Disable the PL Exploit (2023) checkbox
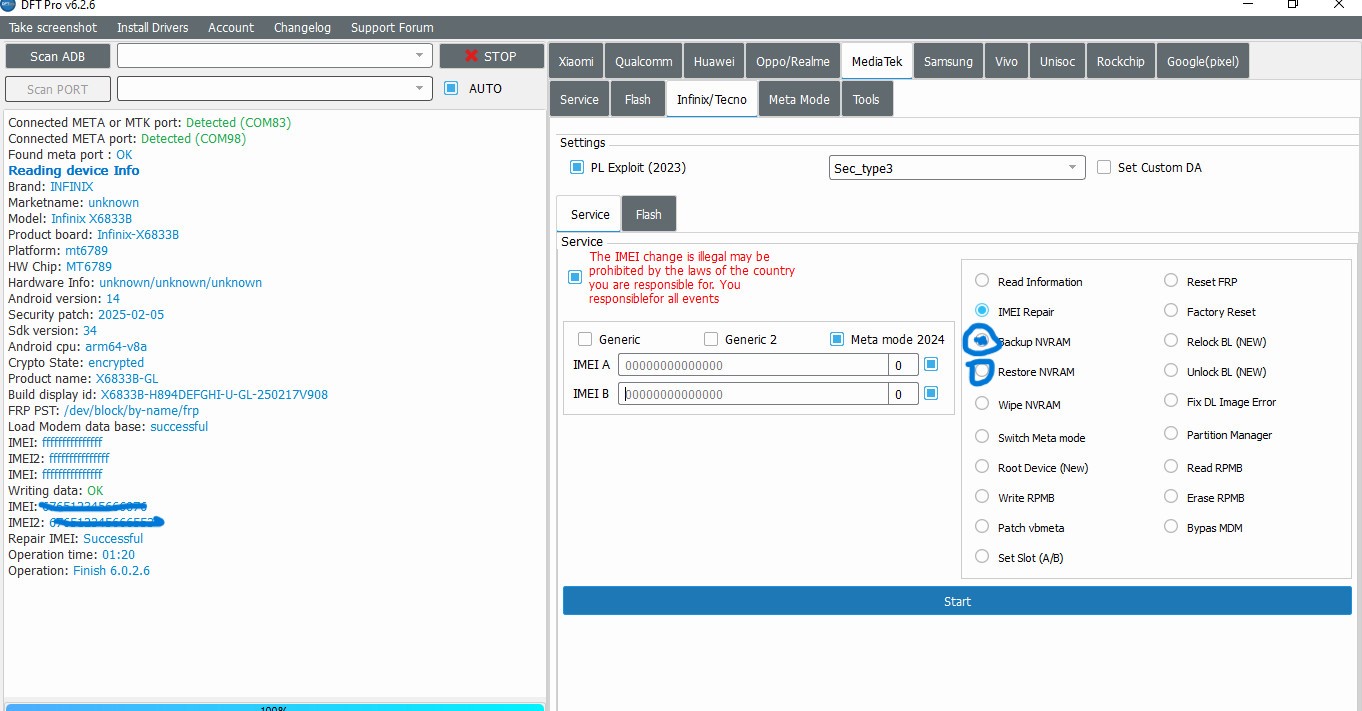This screenshot has width=1362, height=711. tap(576, 167)
